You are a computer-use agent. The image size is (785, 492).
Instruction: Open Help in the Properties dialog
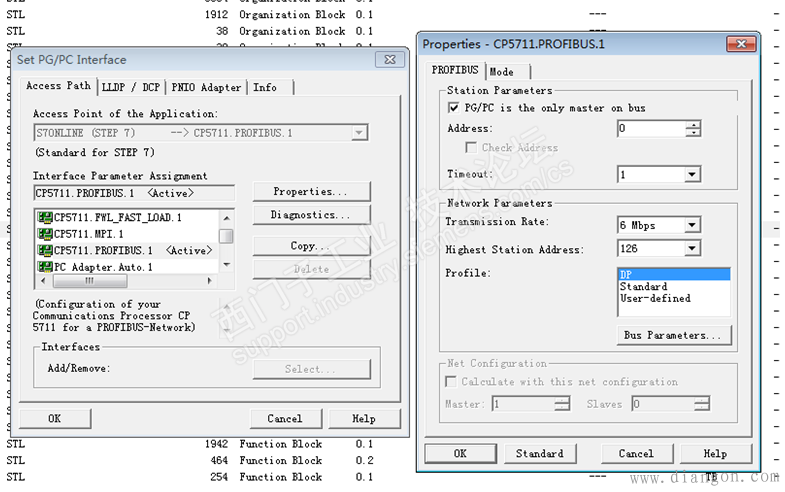tap(716, 453)
